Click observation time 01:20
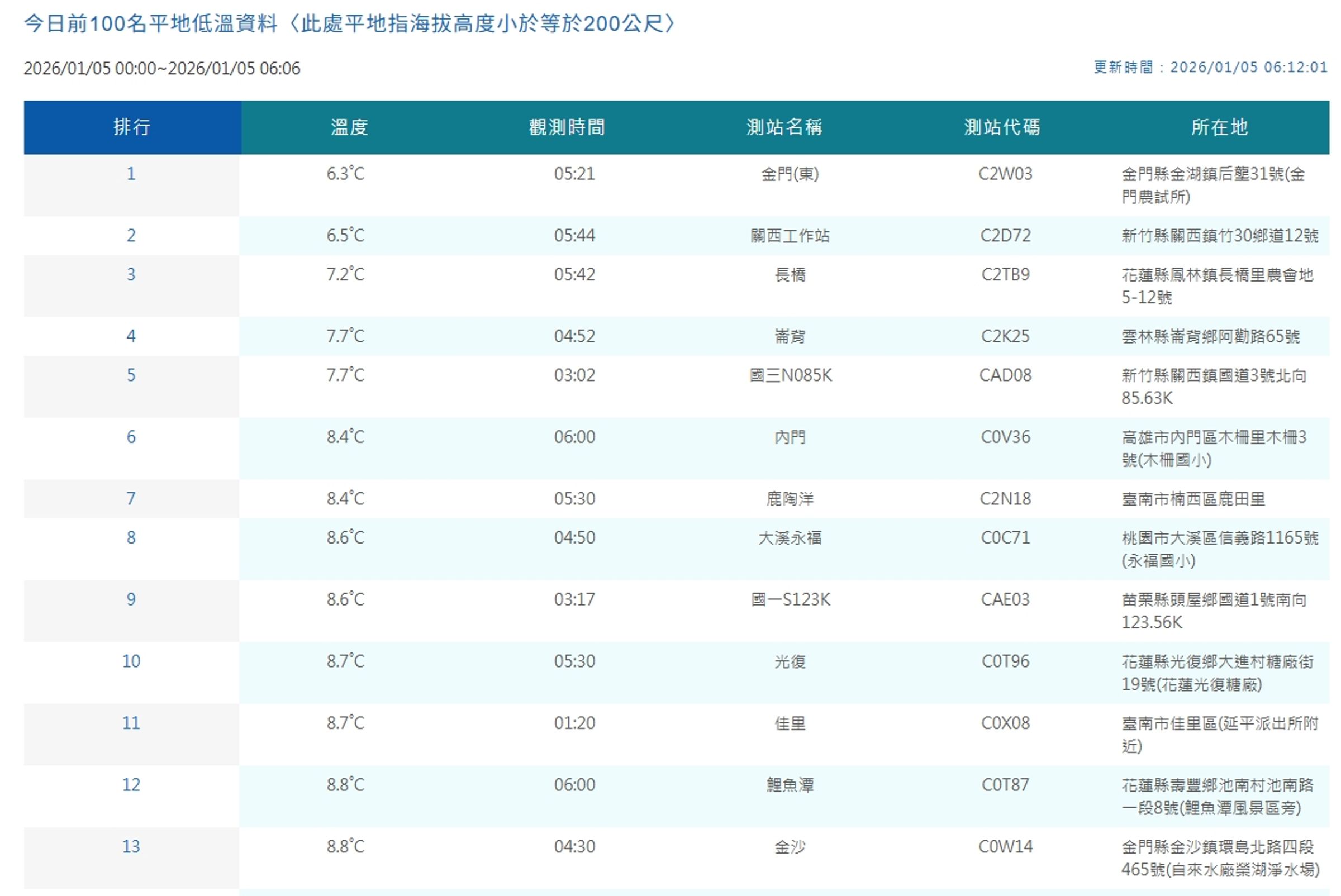1341x896 pixels. pos(574,723)
